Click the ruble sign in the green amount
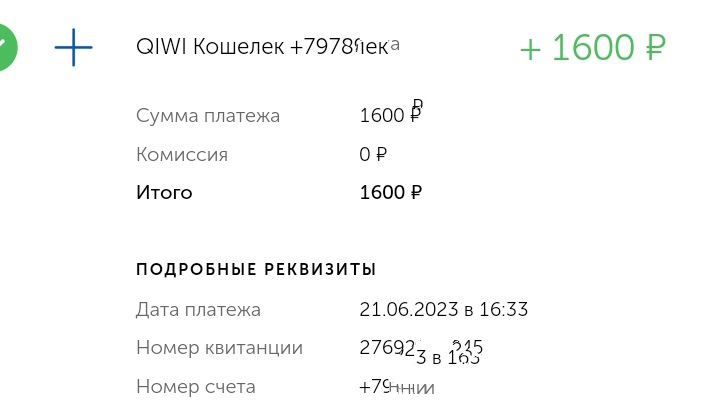 653,47
